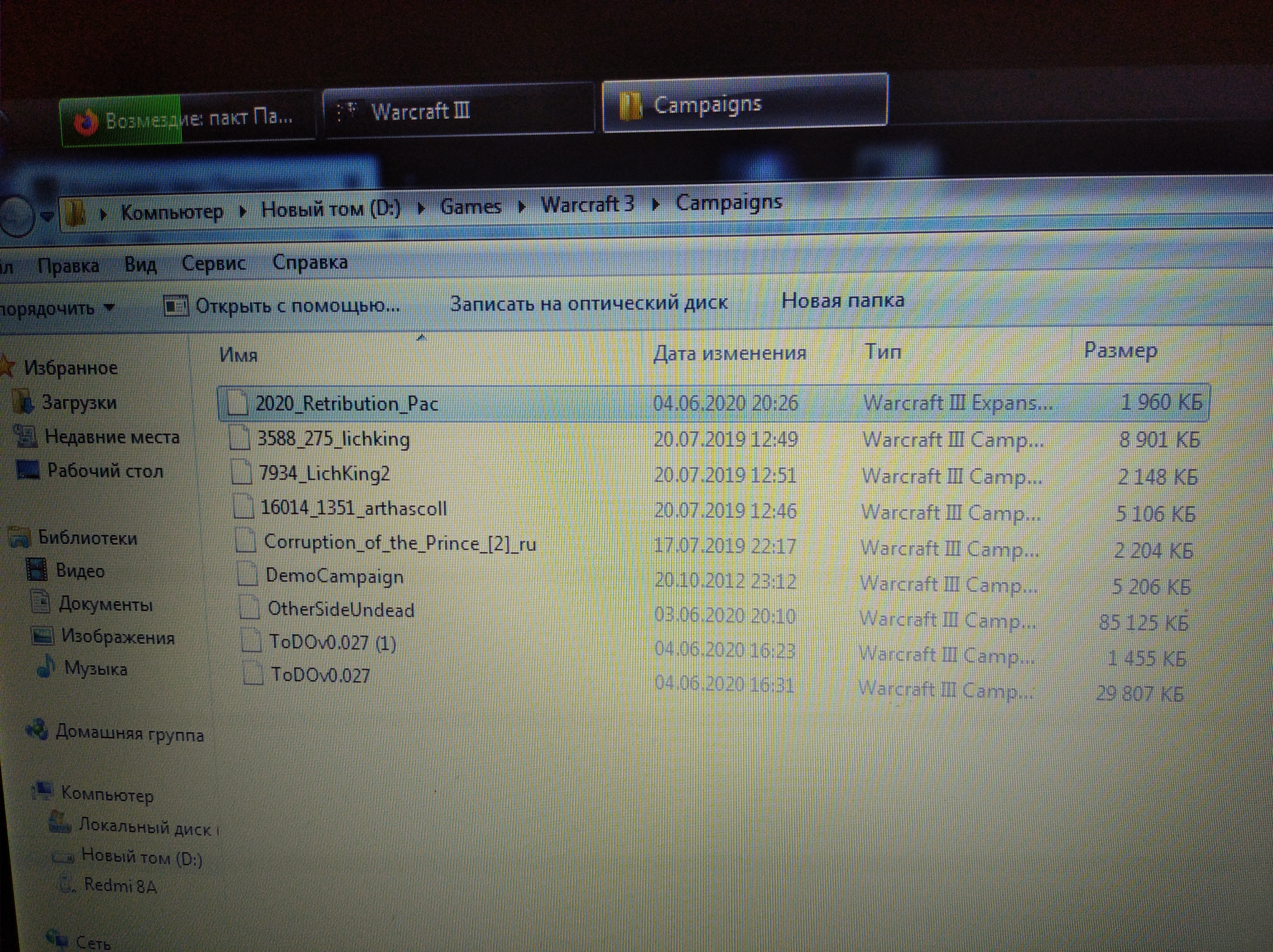
Task: Open Изображения library
Action: 118,637
